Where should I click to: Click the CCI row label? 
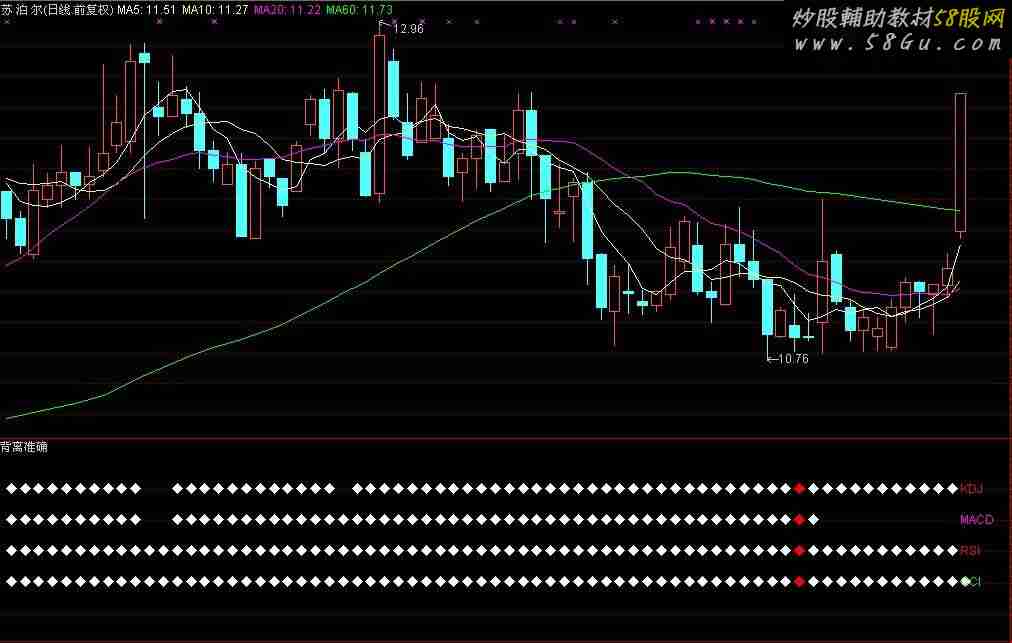click(971, 582)
